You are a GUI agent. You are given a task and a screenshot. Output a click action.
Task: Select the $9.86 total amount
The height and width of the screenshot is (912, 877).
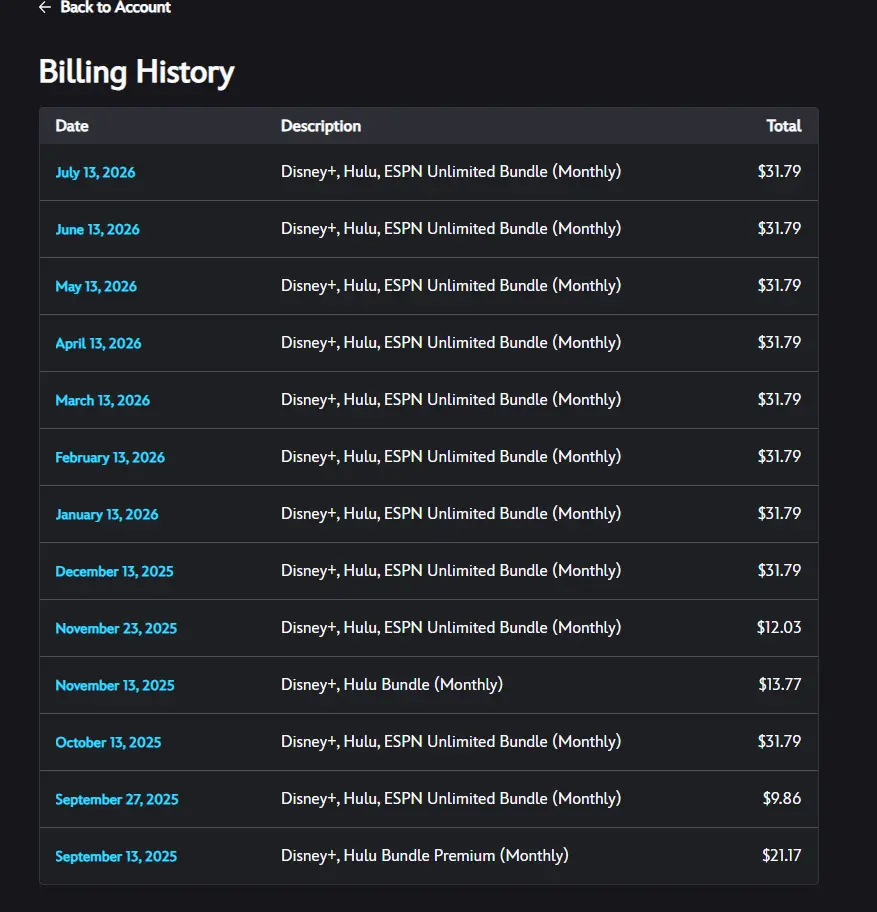(x=782, y=798)
